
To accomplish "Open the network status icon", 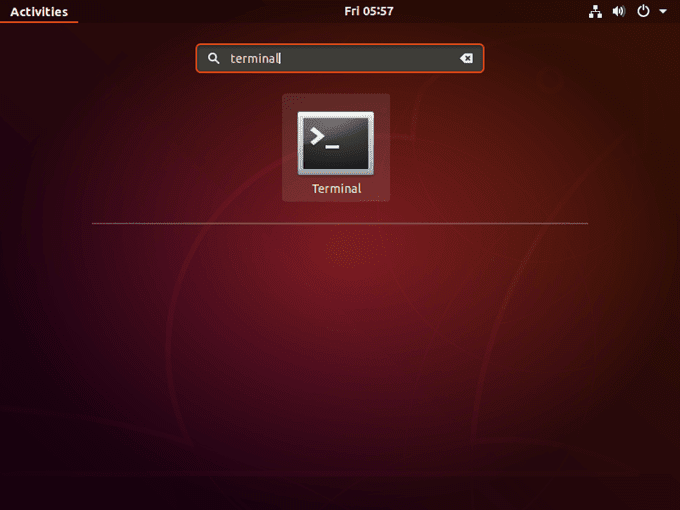I will pyautogui.click(x=595, y=11).
